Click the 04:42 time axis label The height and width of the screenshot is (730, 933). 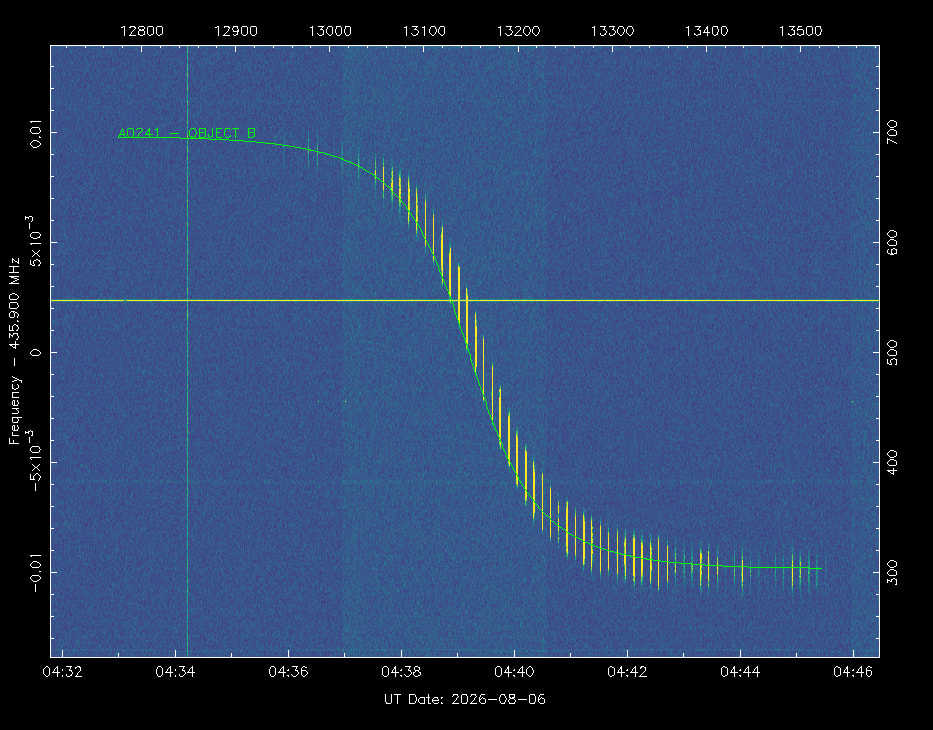pos(627,672)
